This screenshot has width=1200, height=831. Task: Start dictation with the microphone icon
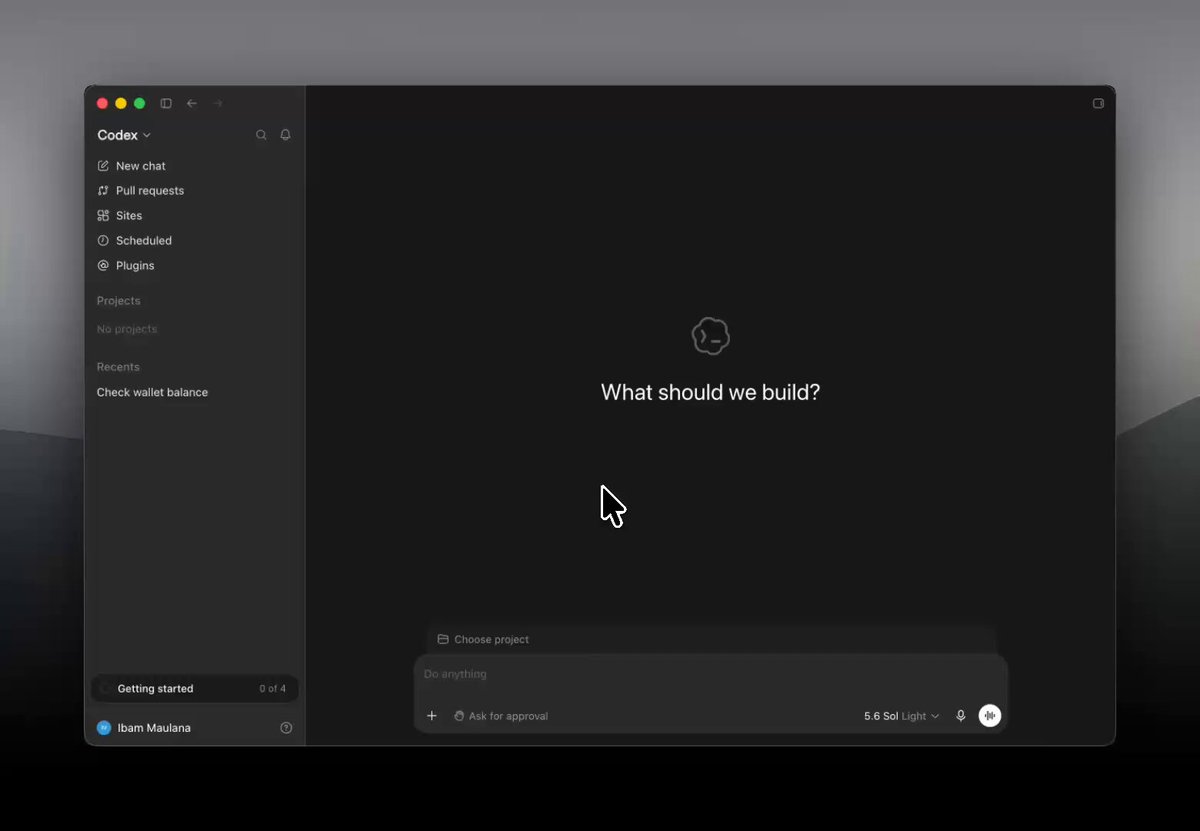[x=961, y=716]
